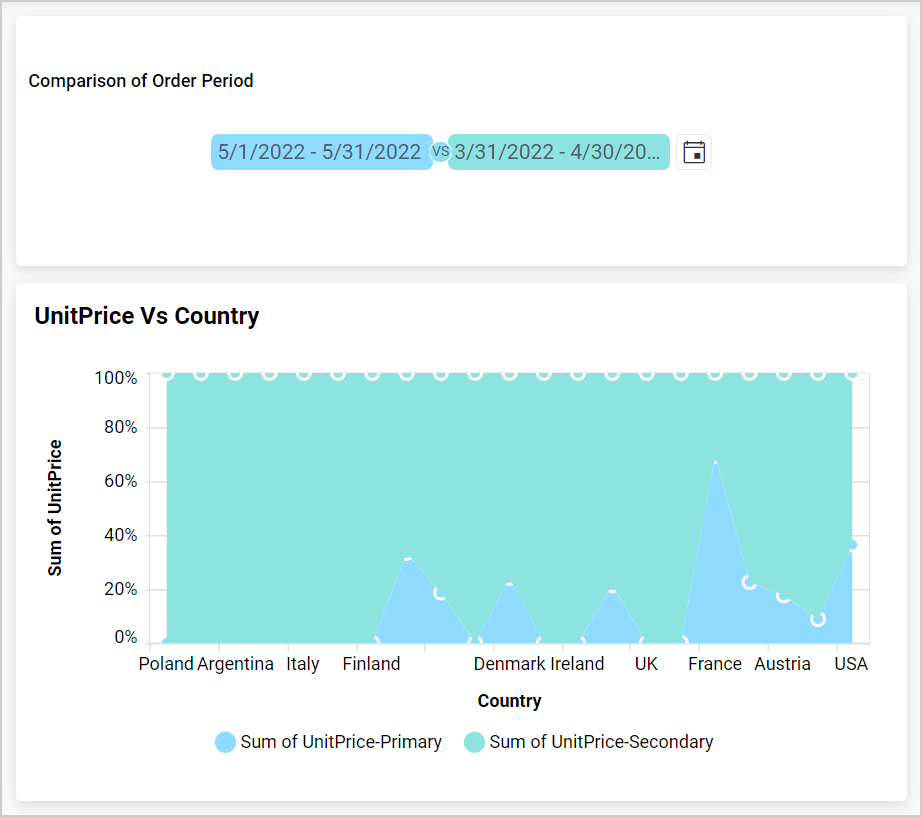Click the data marker above Denmark
Image resolution: width=922 pixels, height=817 pixels.
(x=510, y=586)
